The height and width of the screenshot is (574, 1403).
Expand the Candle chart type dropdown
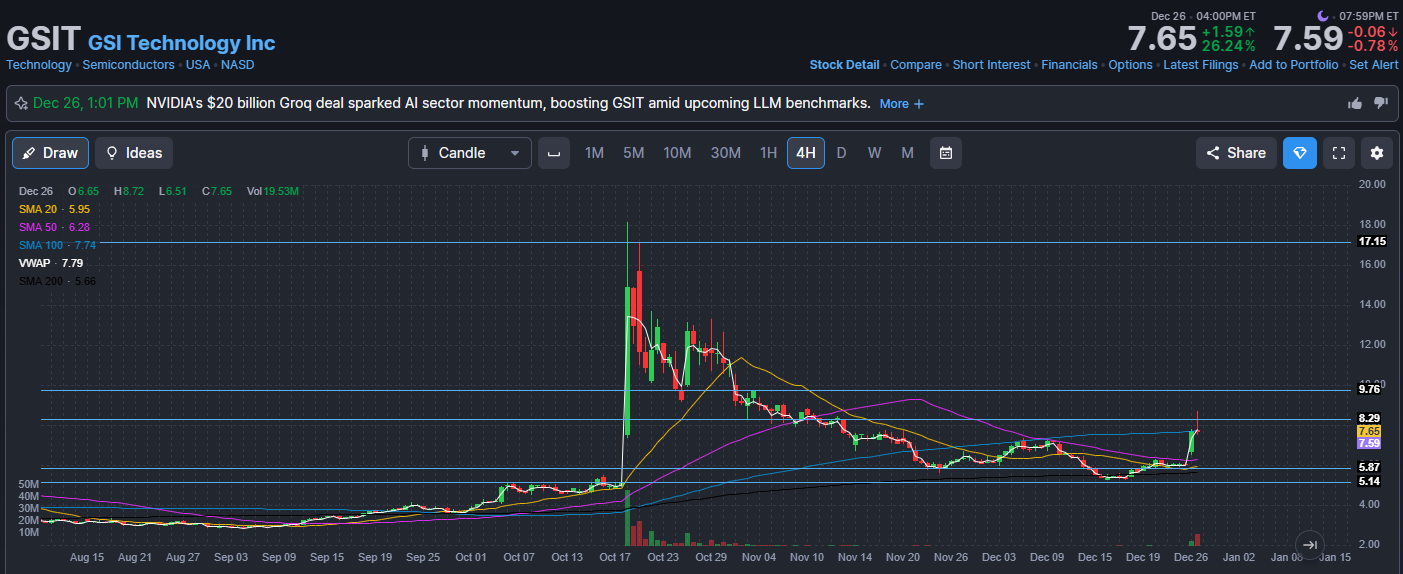(x=470, y=153)
